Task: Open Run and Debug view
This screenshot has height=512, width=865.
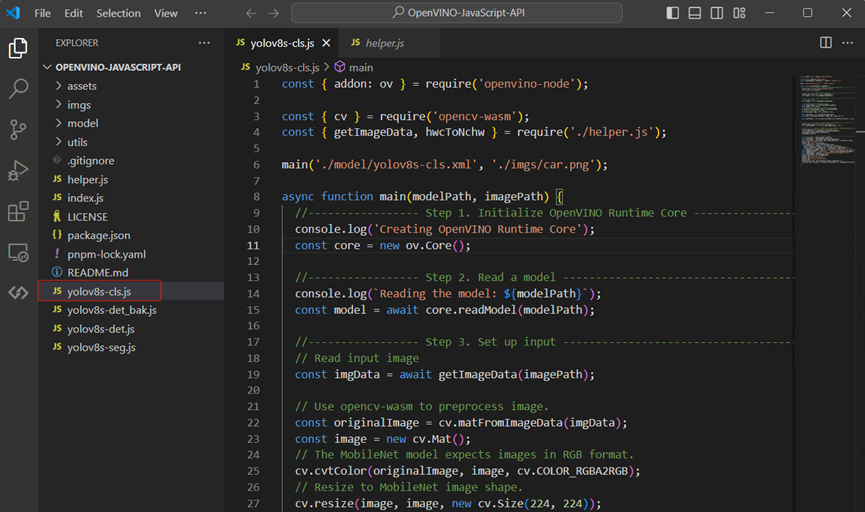Action: [x=18, y=171]
